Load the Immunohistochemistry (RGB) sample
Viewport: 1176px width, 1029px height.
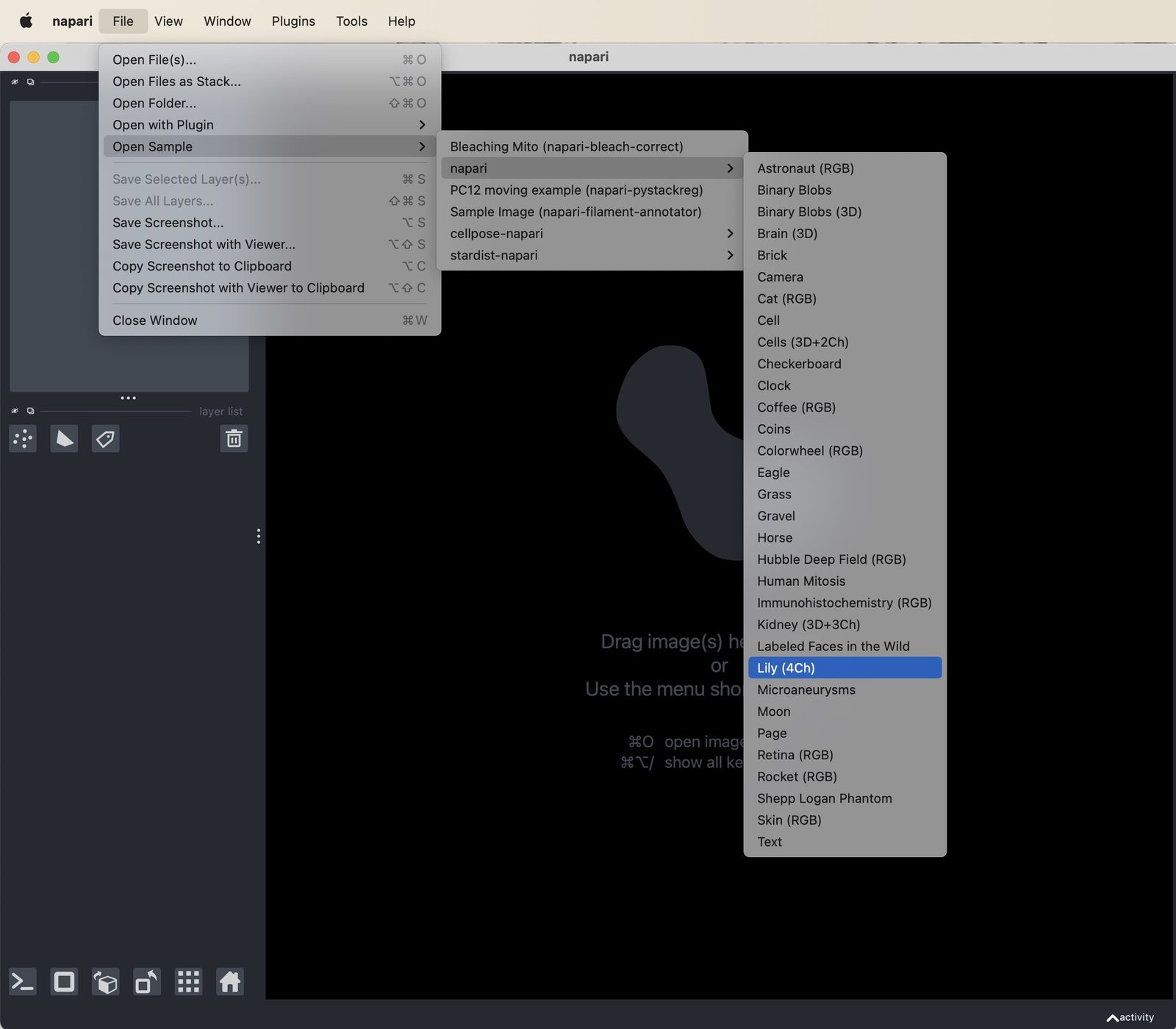845,603
